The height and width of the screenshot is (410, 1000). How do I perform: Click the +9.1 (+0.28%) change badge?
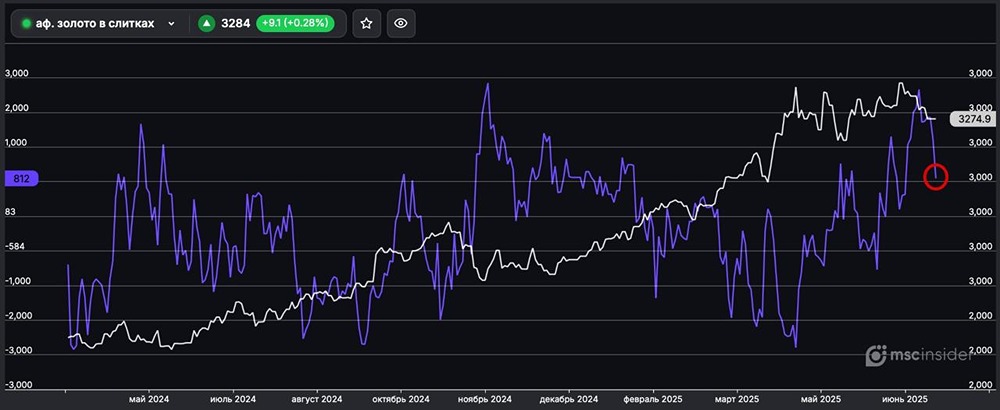[x=296, y=24]
